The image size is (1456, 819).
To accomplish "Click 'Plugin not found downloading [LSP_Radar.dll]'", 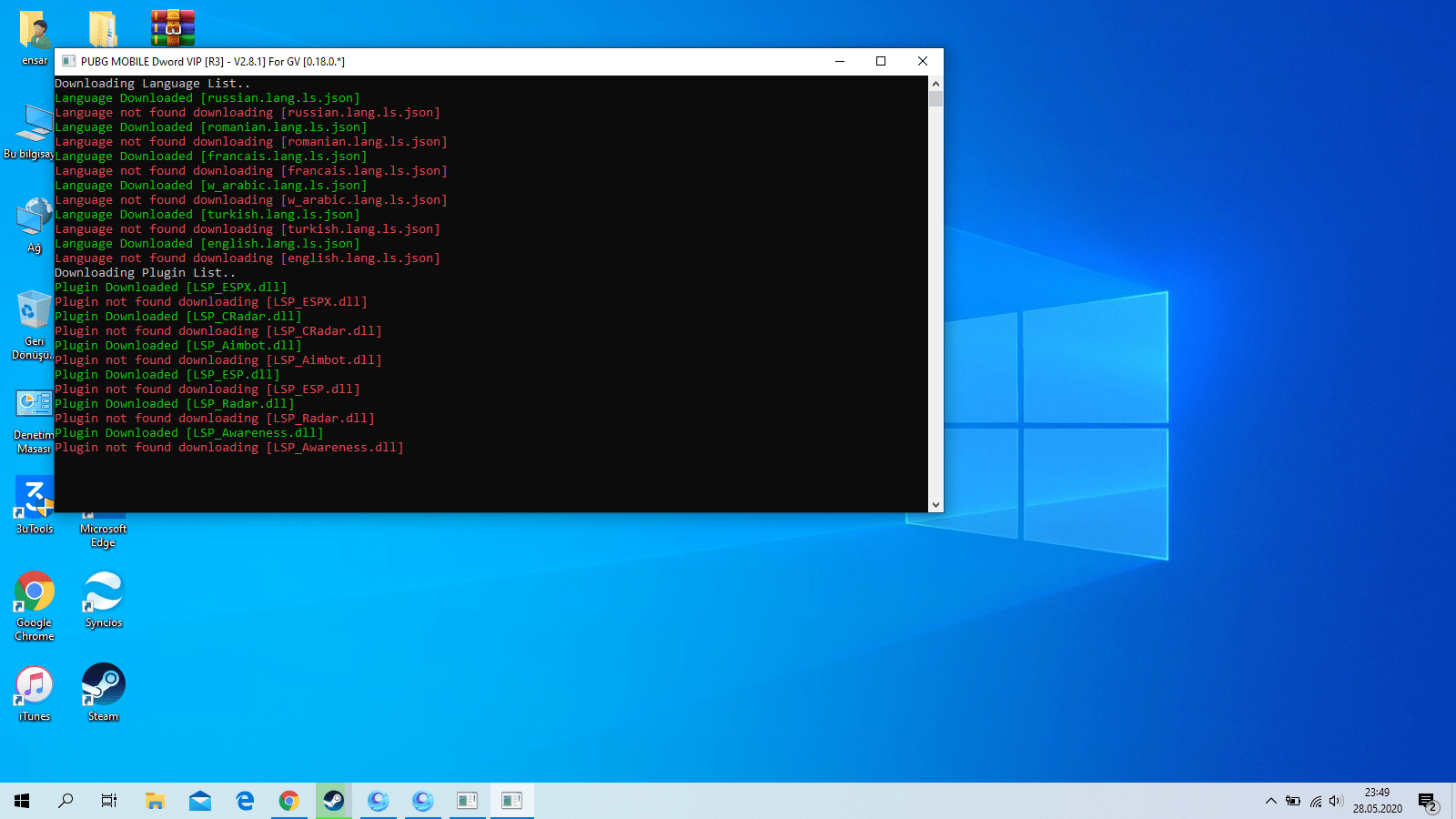I will click(215, 419).
